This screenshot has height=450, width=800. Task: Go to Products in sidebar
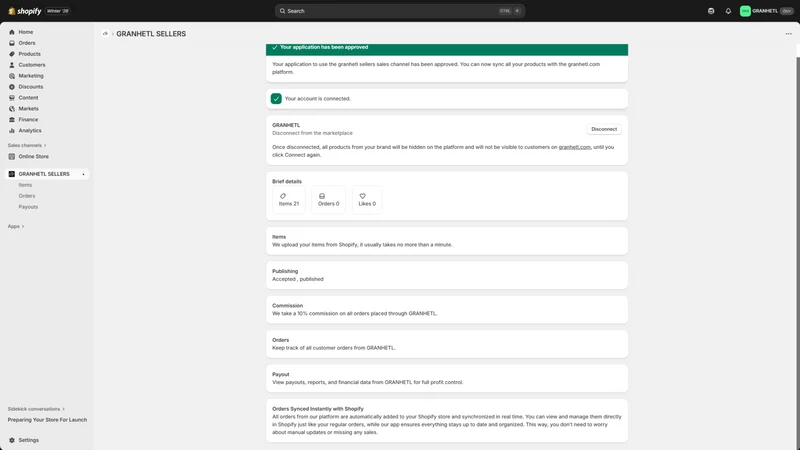tap(30, 54)
